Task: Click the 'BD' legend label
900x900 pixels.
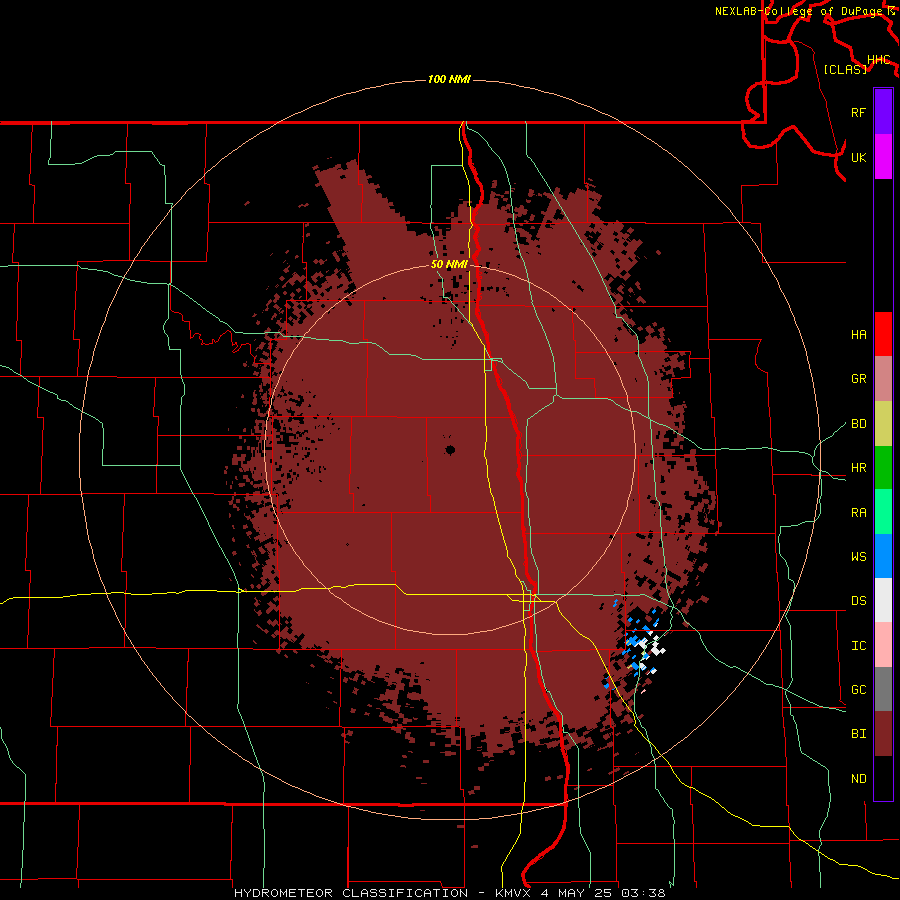Action: click(858, 424)
